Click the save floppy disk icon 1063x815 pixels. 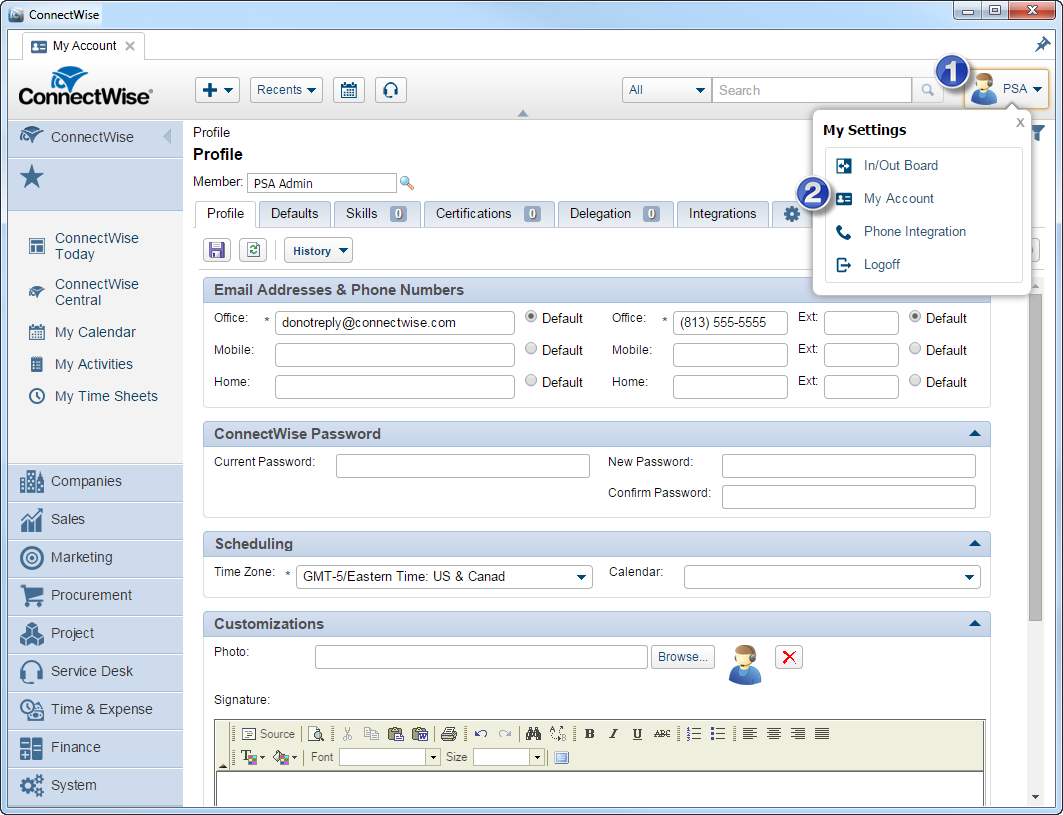[217, 250]
